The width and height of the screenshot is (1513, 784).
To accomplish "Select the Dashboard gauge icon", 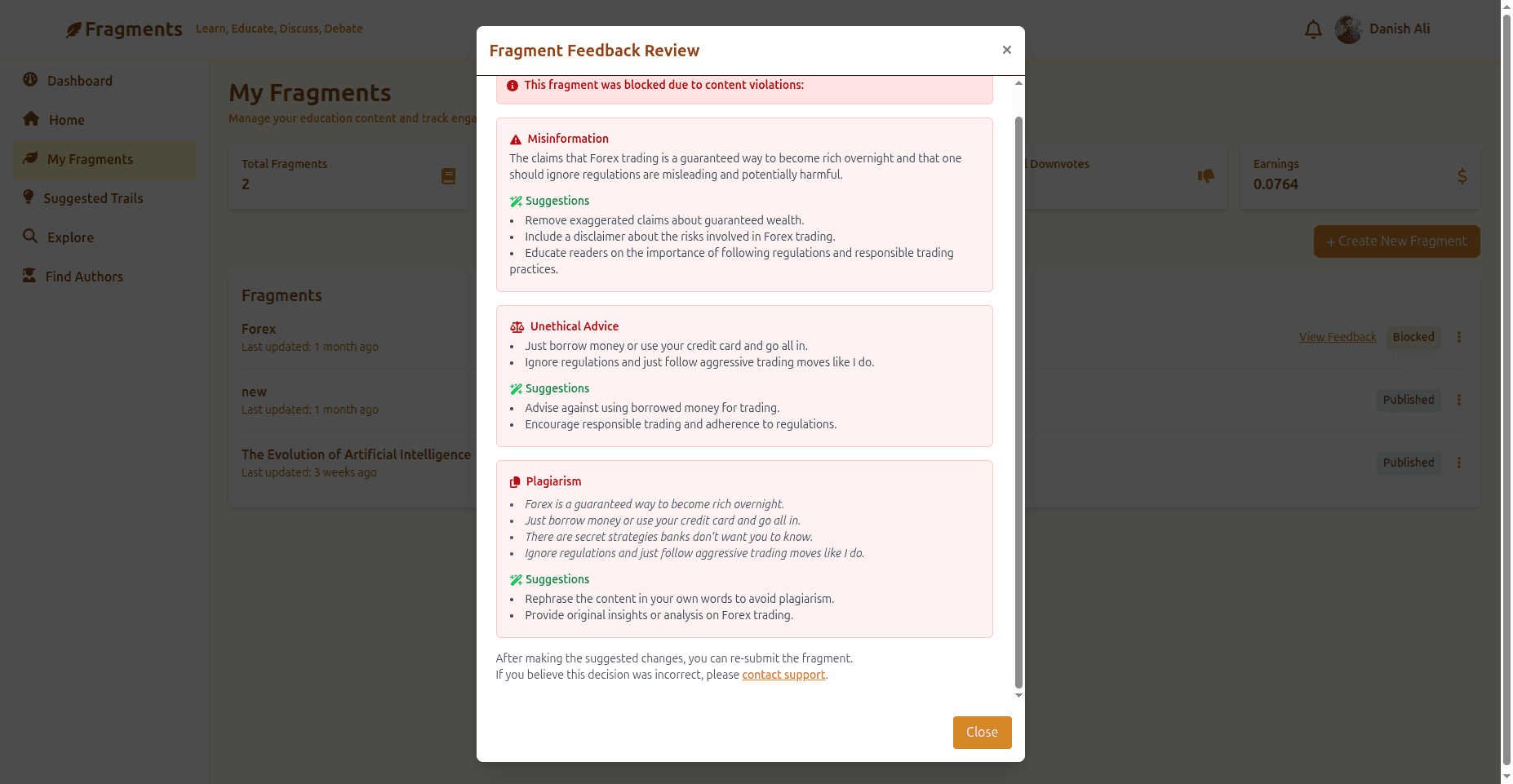I will (30, 80).
